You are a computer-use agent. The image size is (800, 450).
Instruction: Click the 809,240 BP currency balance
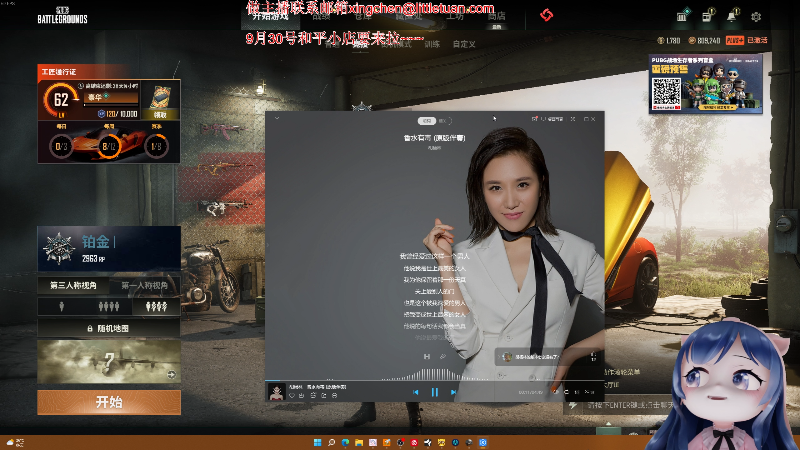pos(704,40)
